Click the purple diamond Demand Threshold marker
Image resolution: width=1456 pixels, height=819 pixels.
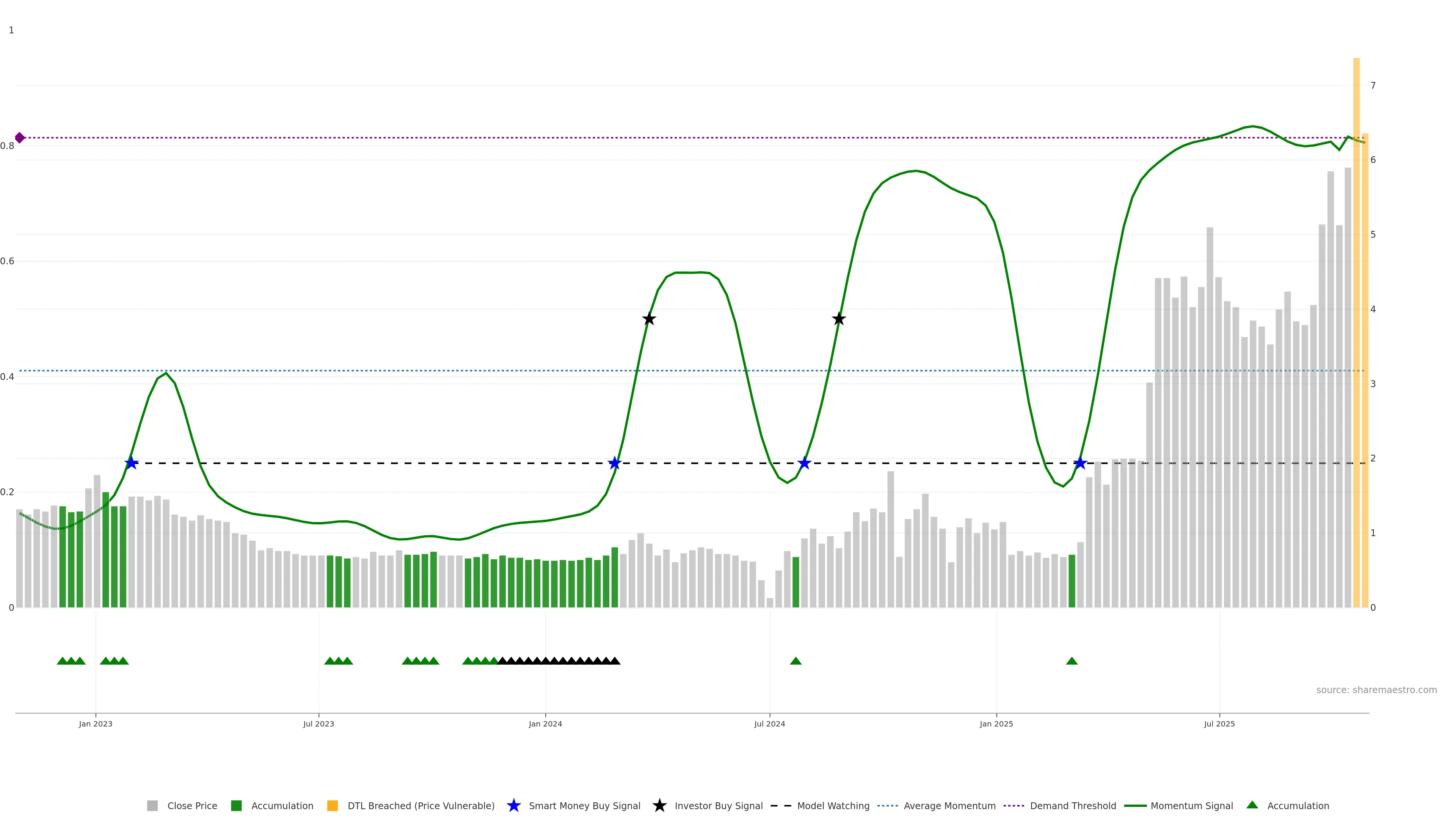click(x=20, y=138)
